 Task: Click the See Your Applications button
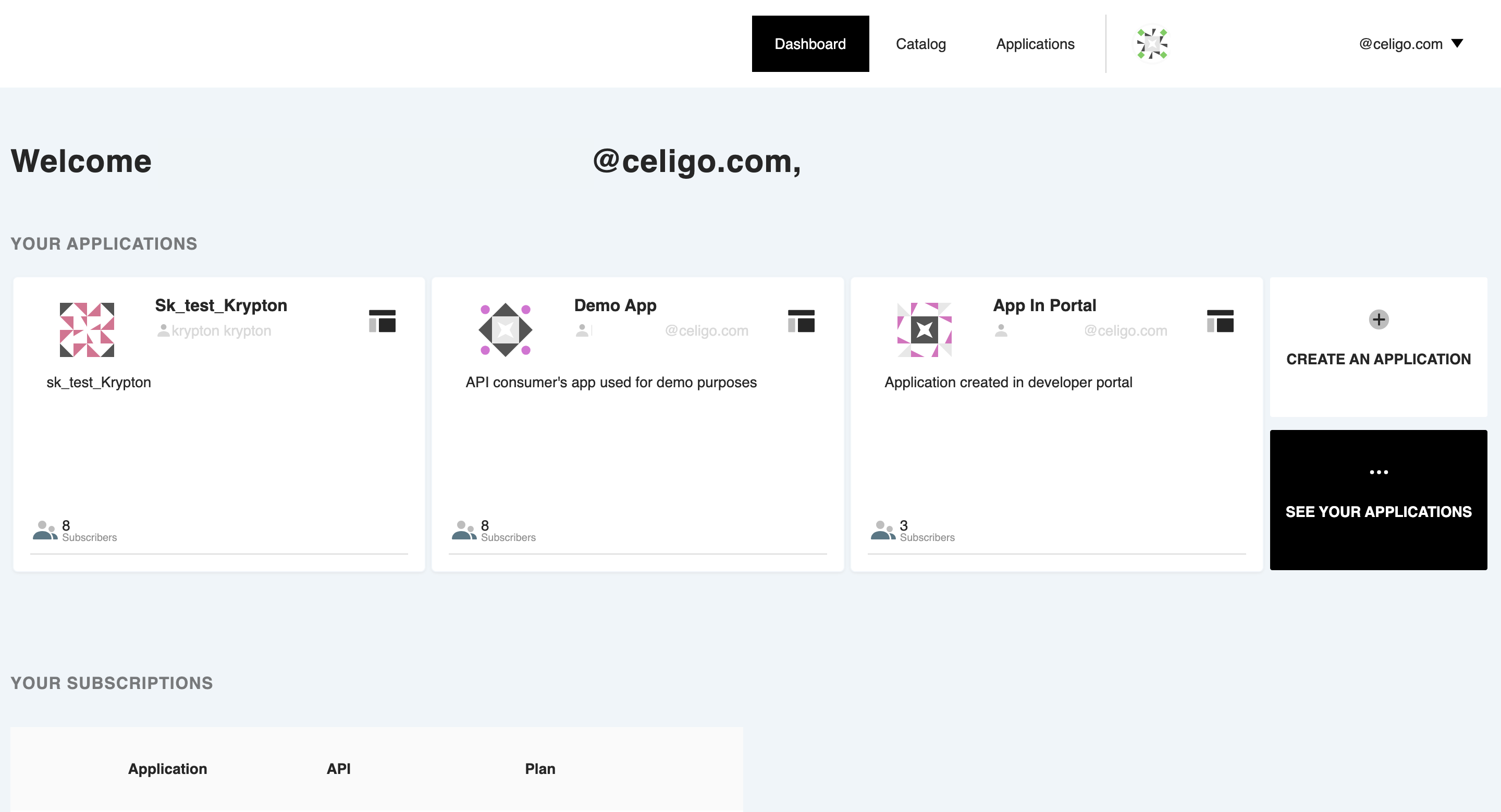(1378, 511)
